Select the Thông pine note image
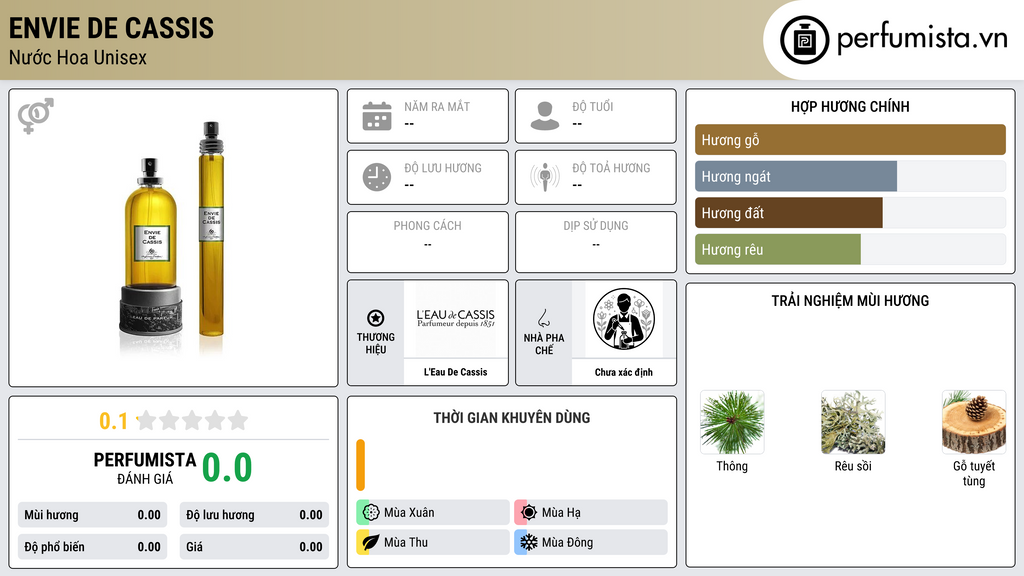 point(732,422)
